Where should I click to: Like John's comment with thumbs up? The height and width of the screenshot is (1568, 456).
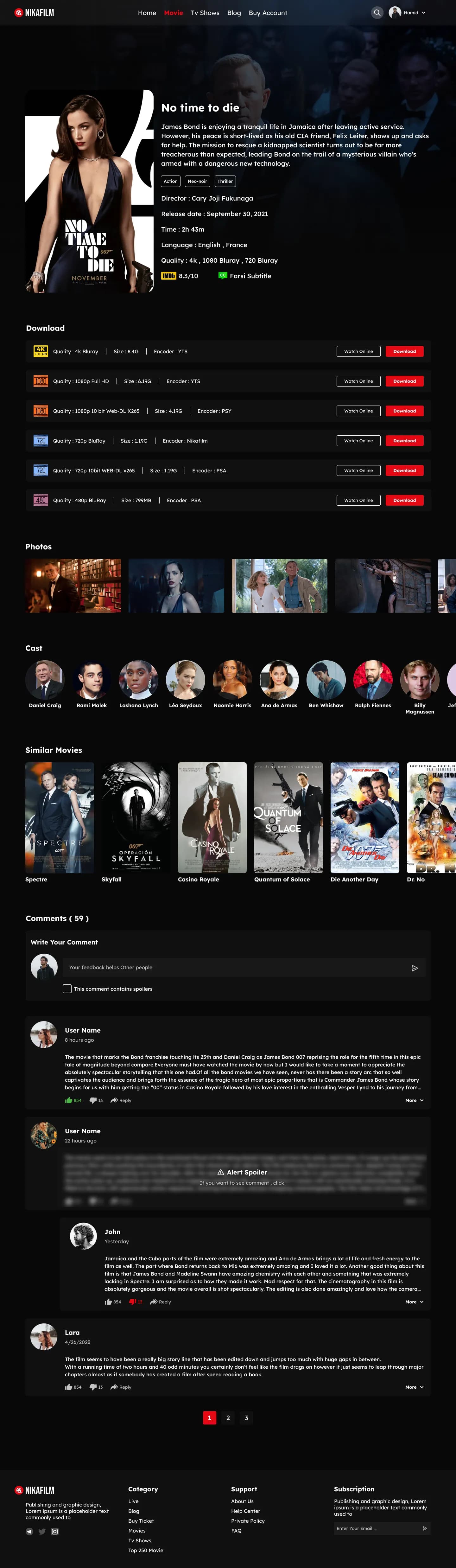click(108, 1302)
